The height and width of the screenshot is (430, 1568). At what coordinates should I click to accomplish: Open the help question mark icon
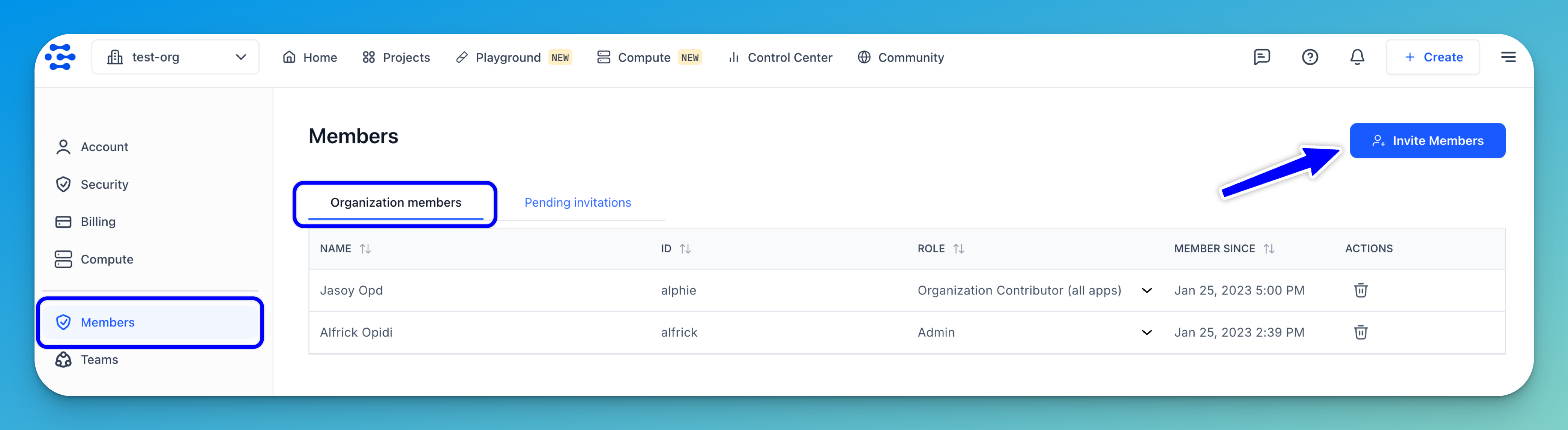tap(1310, 57)
